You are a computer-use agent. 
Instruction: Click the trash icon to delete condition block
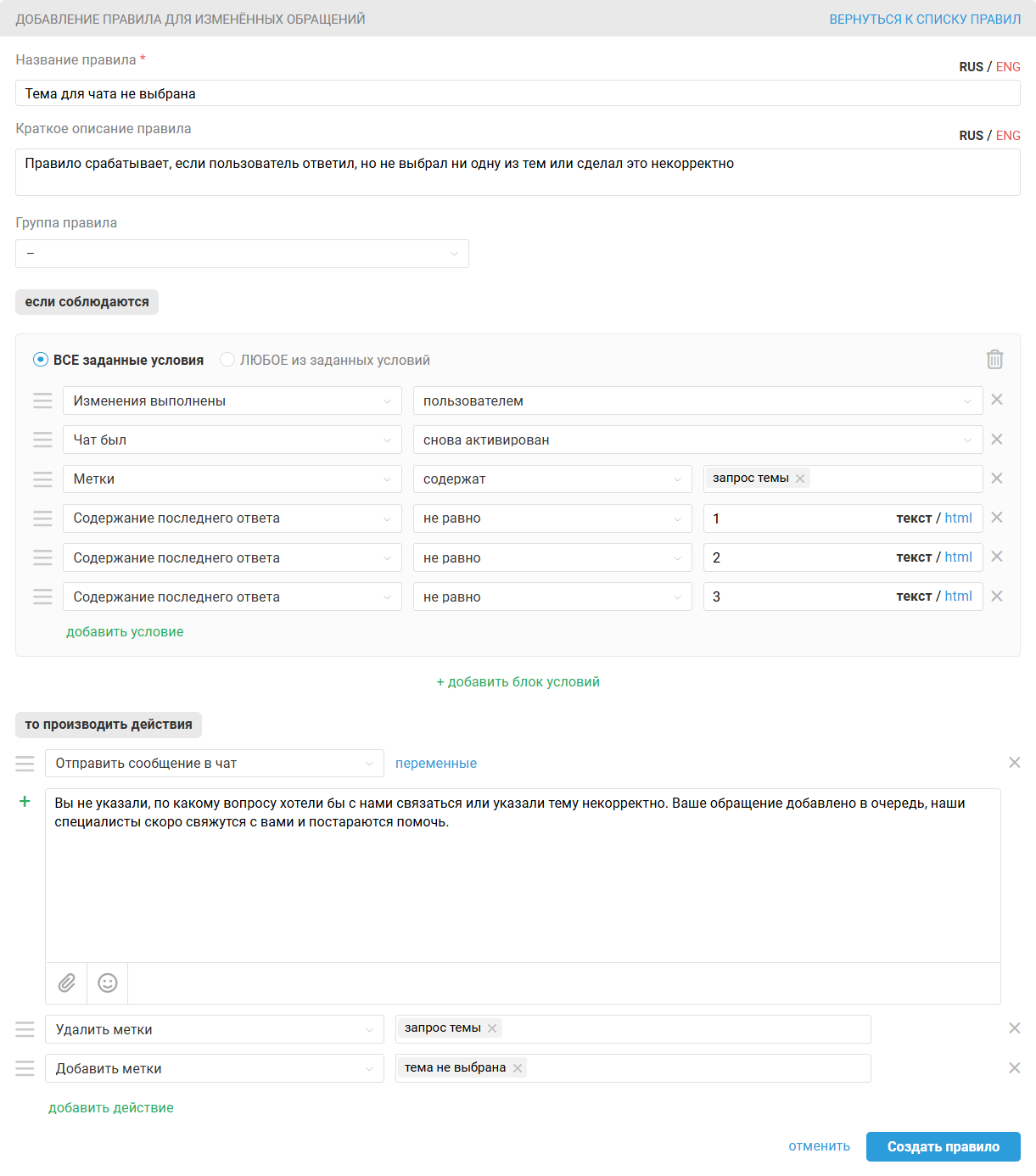pos(994,360)
